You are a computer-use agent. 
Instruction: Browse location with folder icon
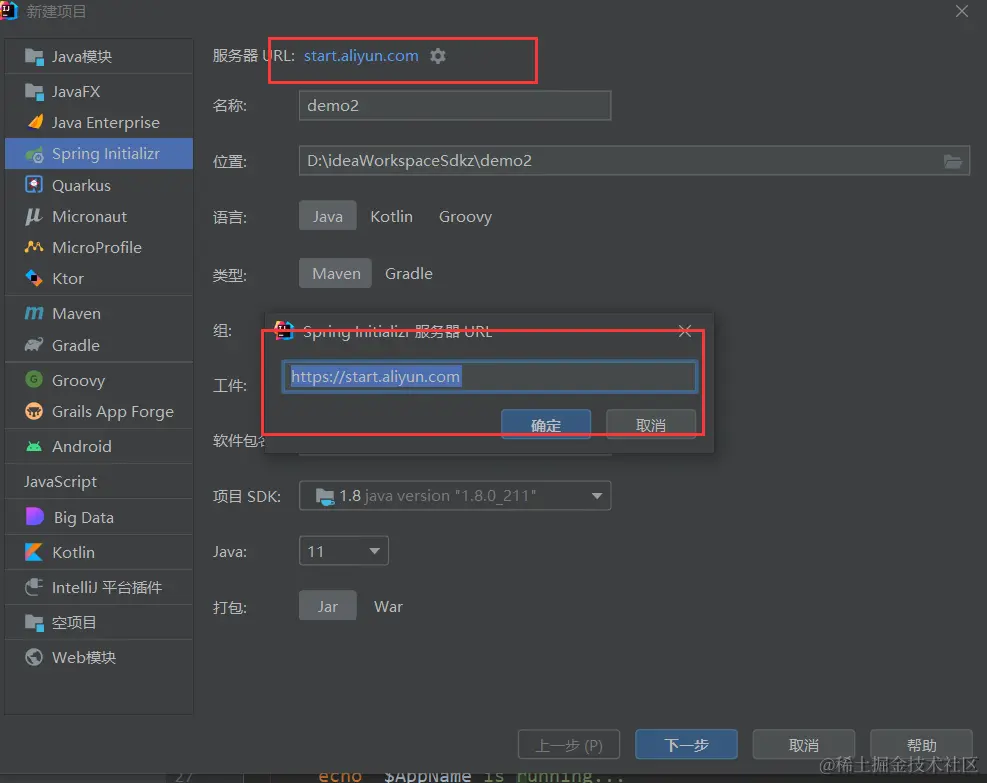952,161
